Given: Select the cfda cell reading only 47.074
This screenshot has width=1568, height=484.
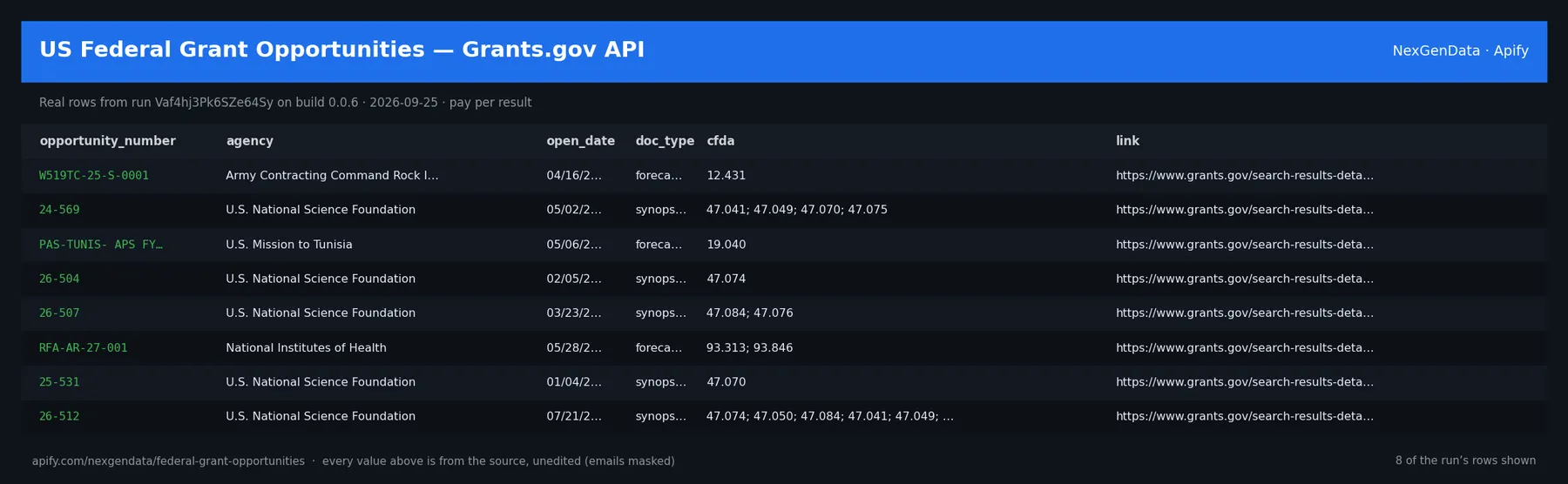Looking at the screenshot, I should tap(726, 279).
